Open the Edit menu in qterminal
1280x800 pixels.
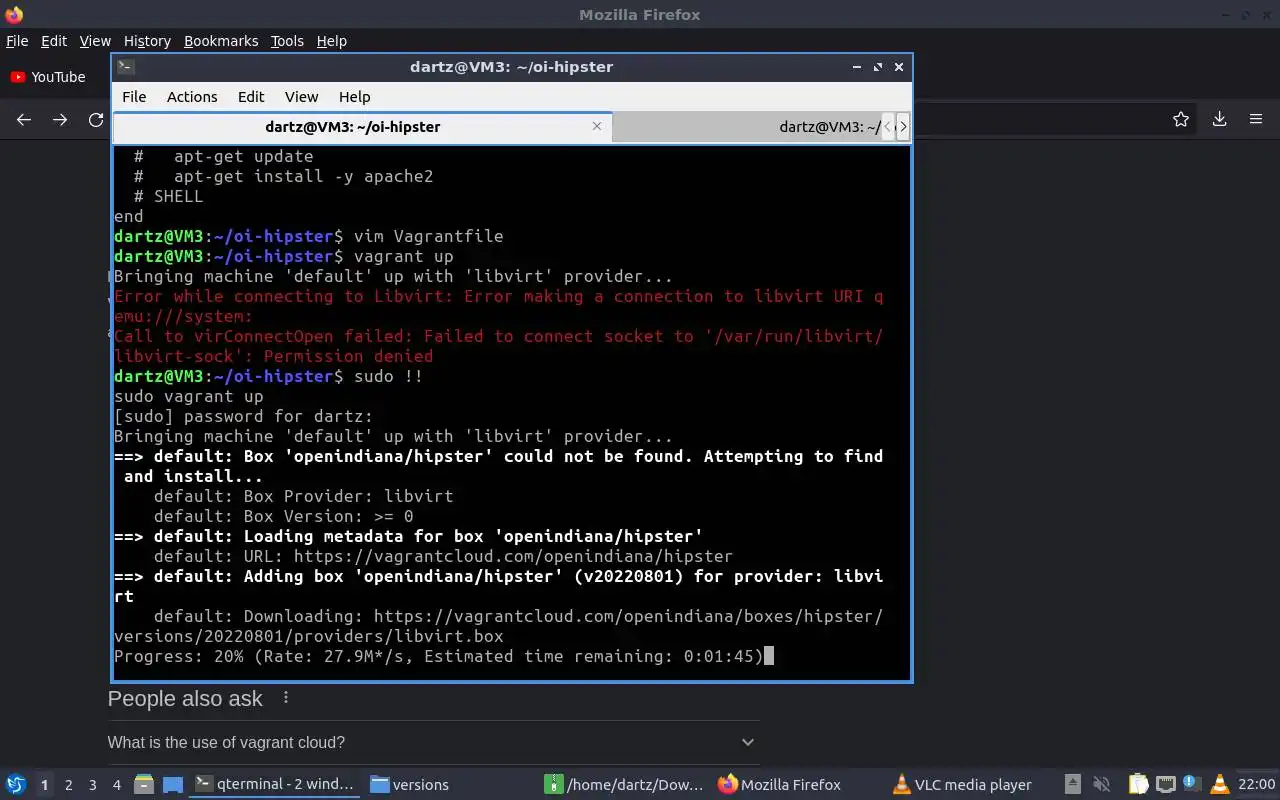[251, 97]
